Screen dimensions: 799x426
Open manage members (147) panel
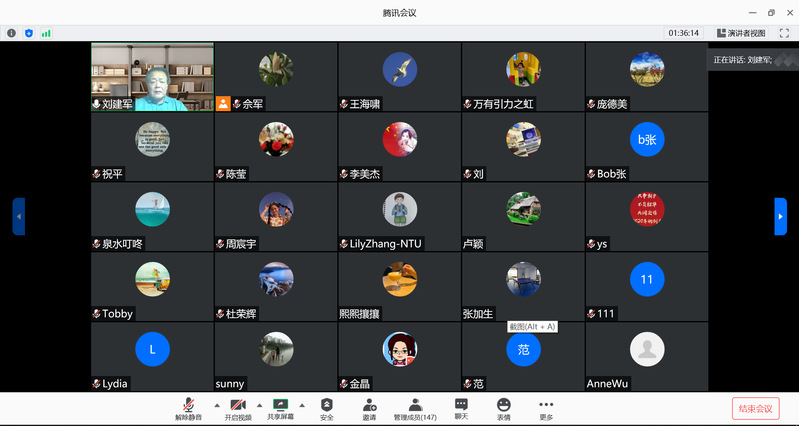(x=415, y=408)
